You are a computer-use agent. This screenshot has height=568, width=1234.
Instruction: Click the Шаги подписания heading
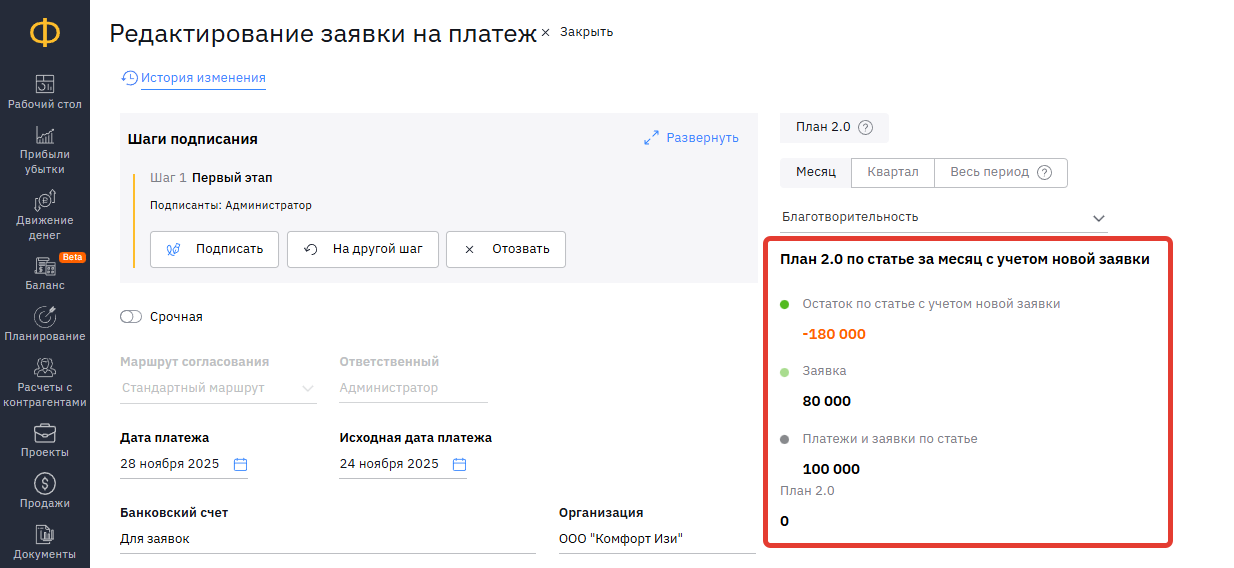coord(193,139)
